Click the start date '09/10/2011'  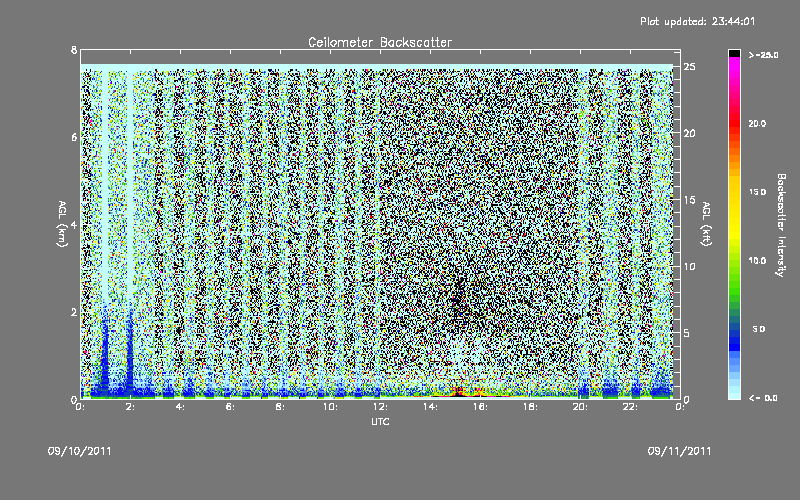tap(80, 451)
